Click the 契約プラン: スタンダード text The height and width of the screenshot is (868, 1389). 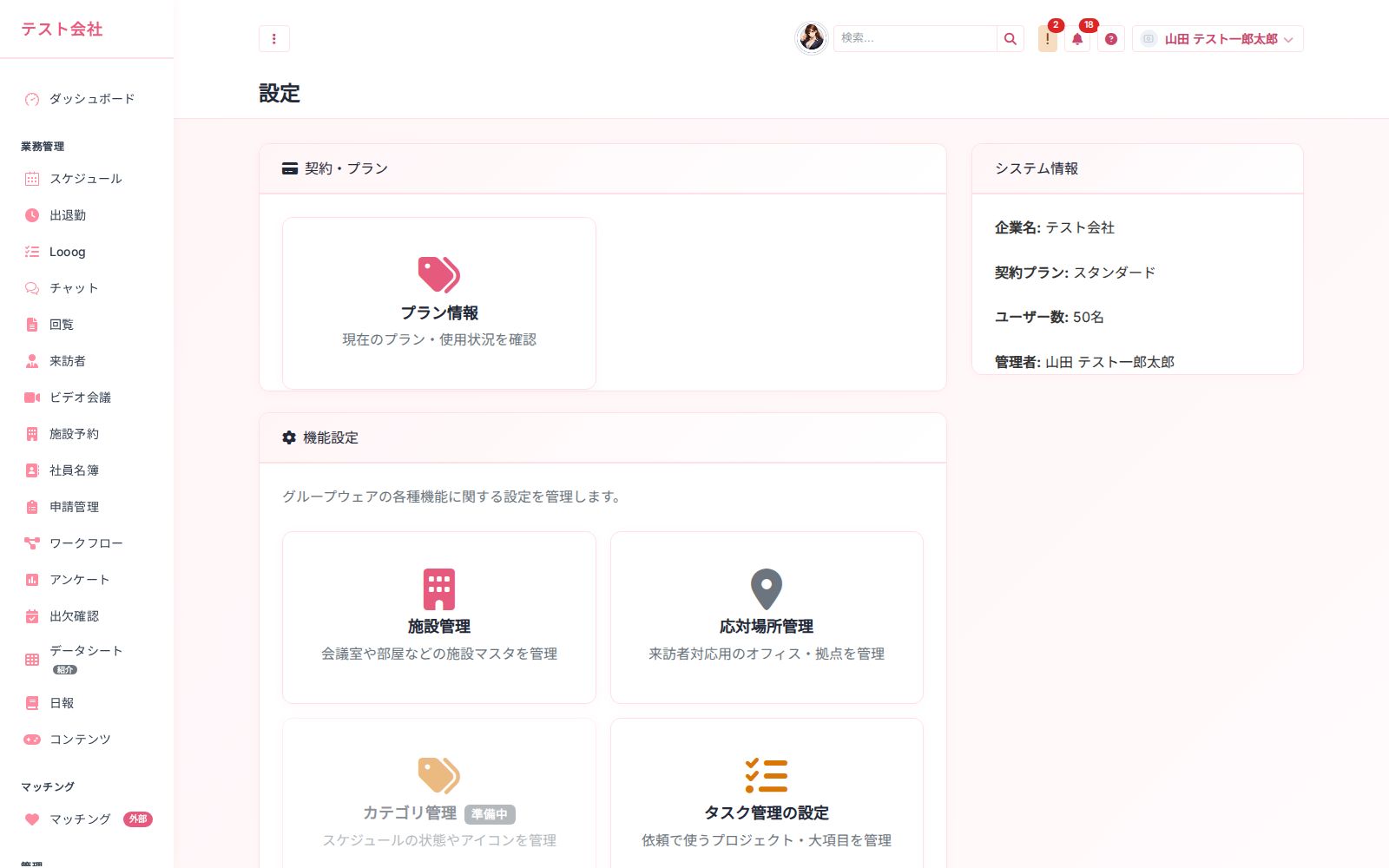tap(1075, 273)
